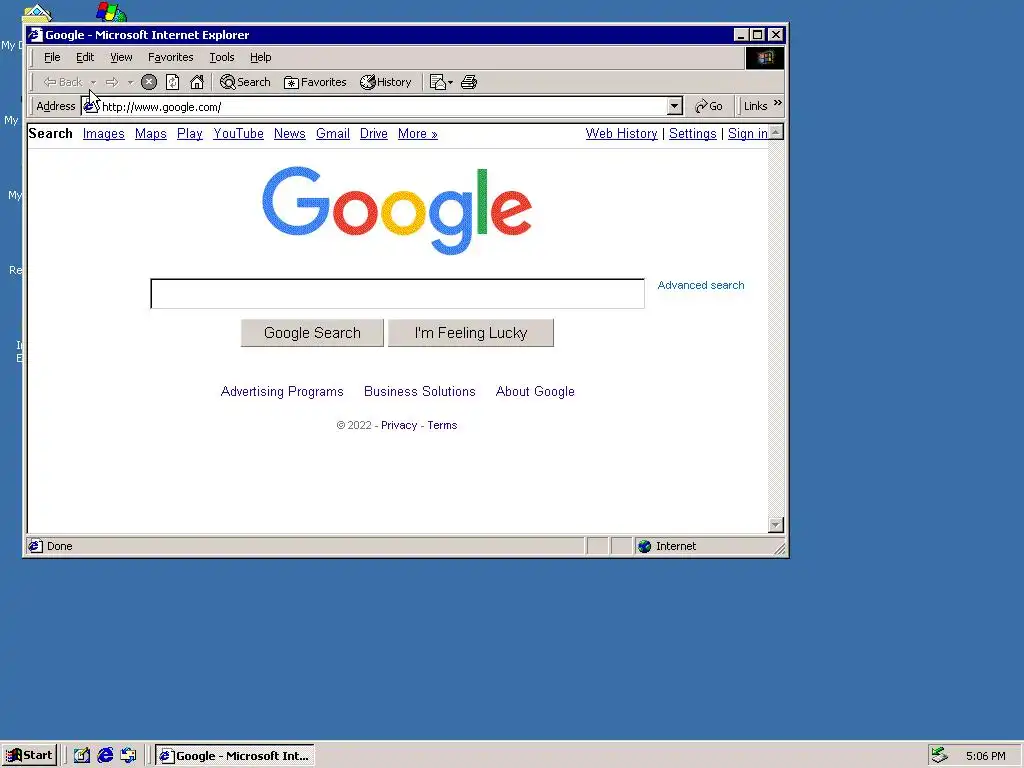The image size is (1024, 768).
Task: Open the Drive link
Action: click(x=374, y=134)
